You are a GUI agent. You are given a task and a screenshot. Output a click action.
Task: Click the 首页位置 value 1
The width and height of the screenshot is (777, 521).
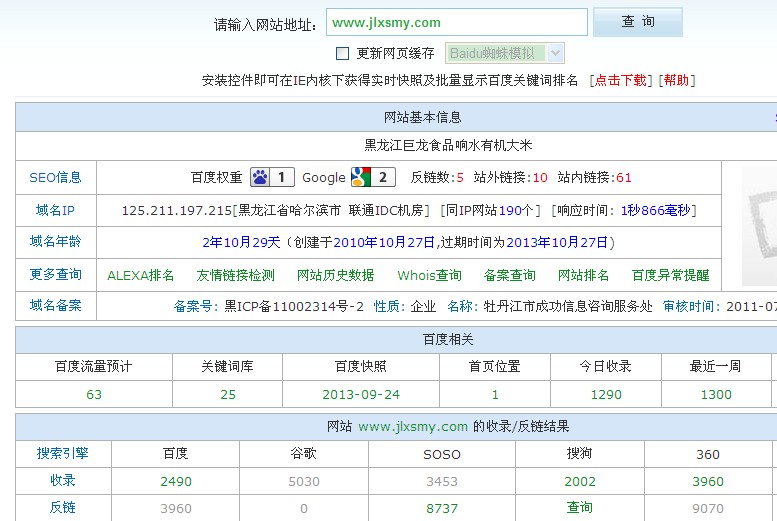[495, 395]
